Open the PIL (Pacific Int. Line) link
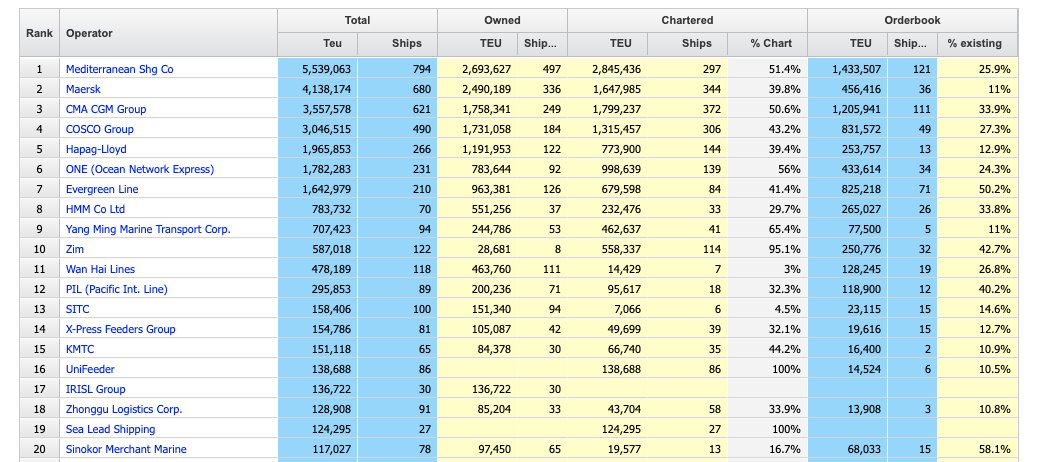Viewport: 1038px width, 462px height. (x=117, y=289)
